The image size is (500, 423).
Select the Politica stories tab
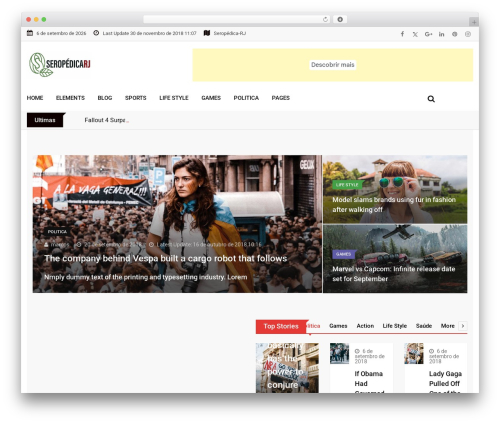[x=313, y=326]
